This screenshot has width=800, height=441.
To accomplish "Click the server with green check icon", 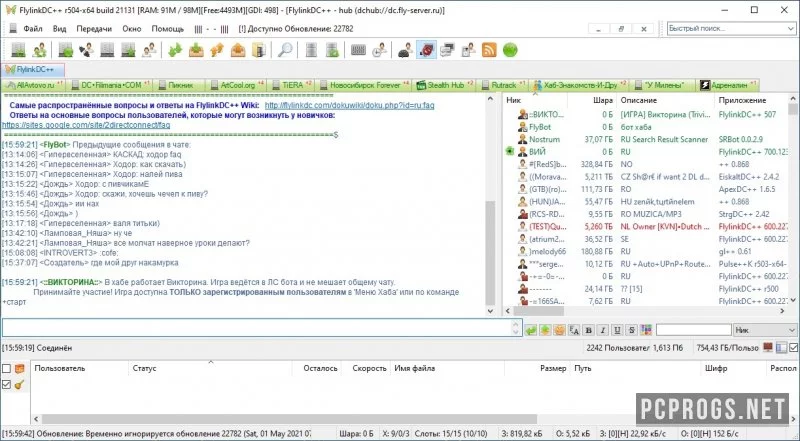I will 332,50.
